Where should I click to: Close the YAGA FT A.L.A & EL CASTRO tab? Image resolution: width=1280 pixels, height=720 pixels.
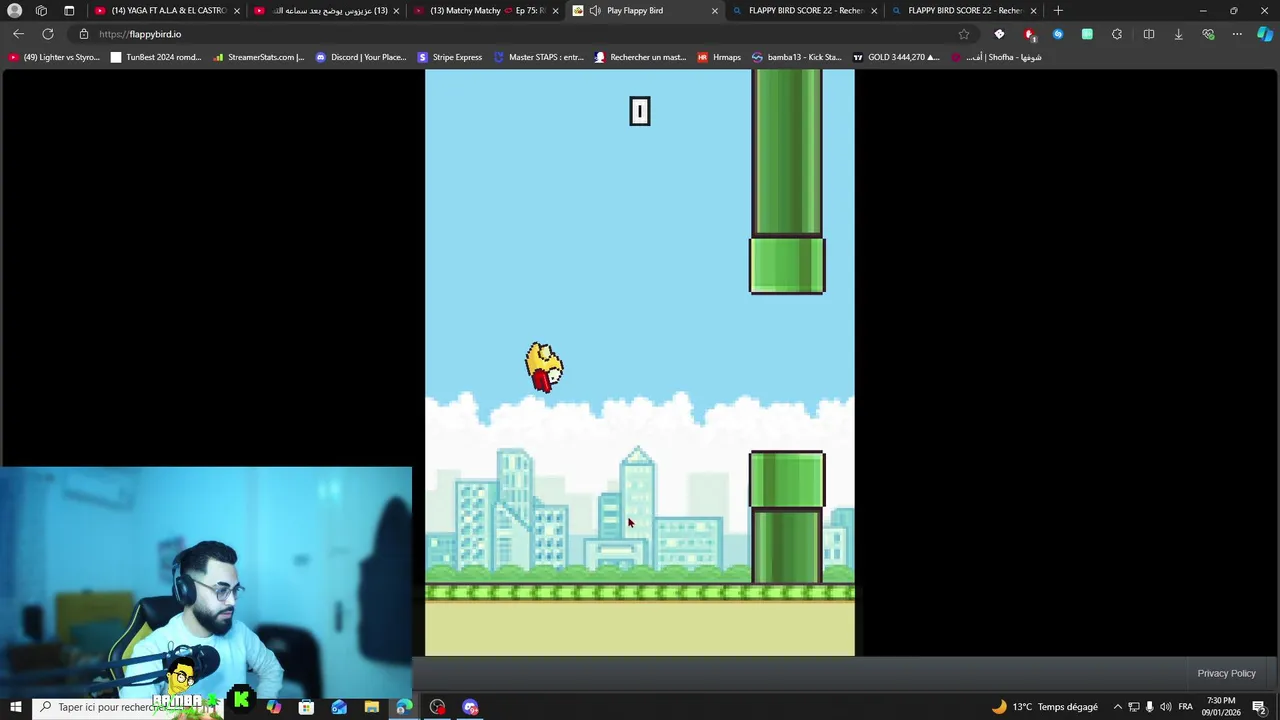(237, 11)
